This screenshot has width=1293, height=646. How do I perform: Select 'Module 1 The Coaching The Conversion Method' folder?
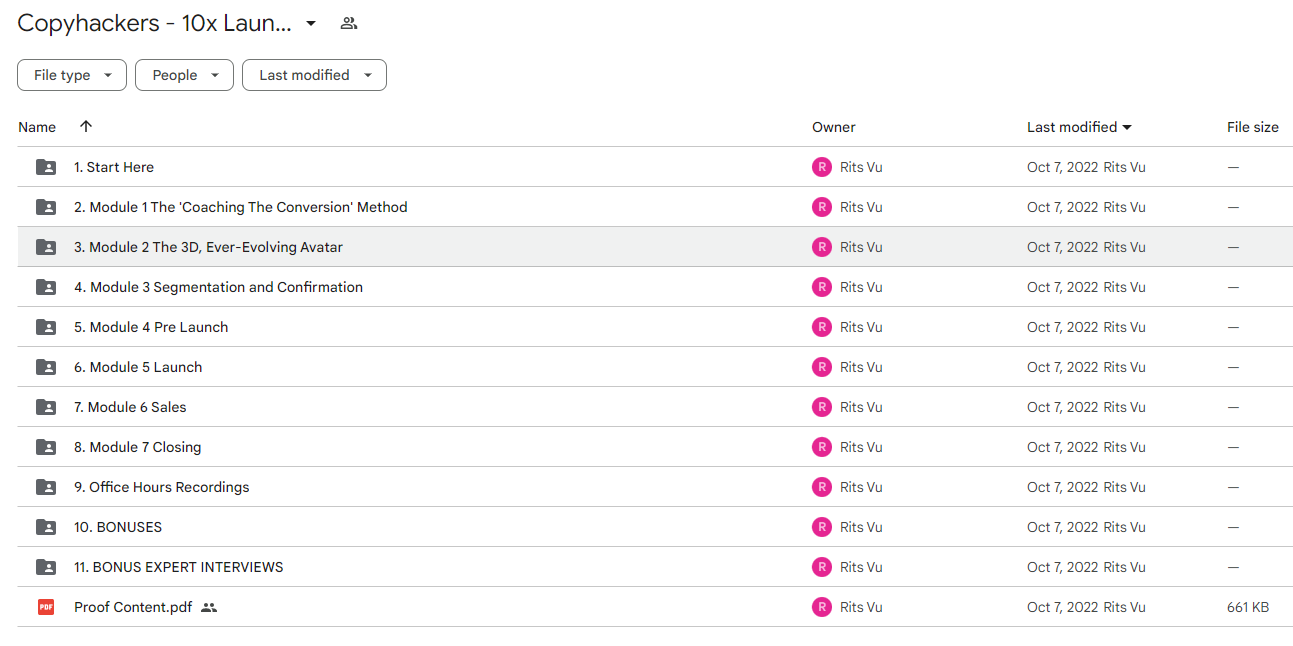click(241, 207)
